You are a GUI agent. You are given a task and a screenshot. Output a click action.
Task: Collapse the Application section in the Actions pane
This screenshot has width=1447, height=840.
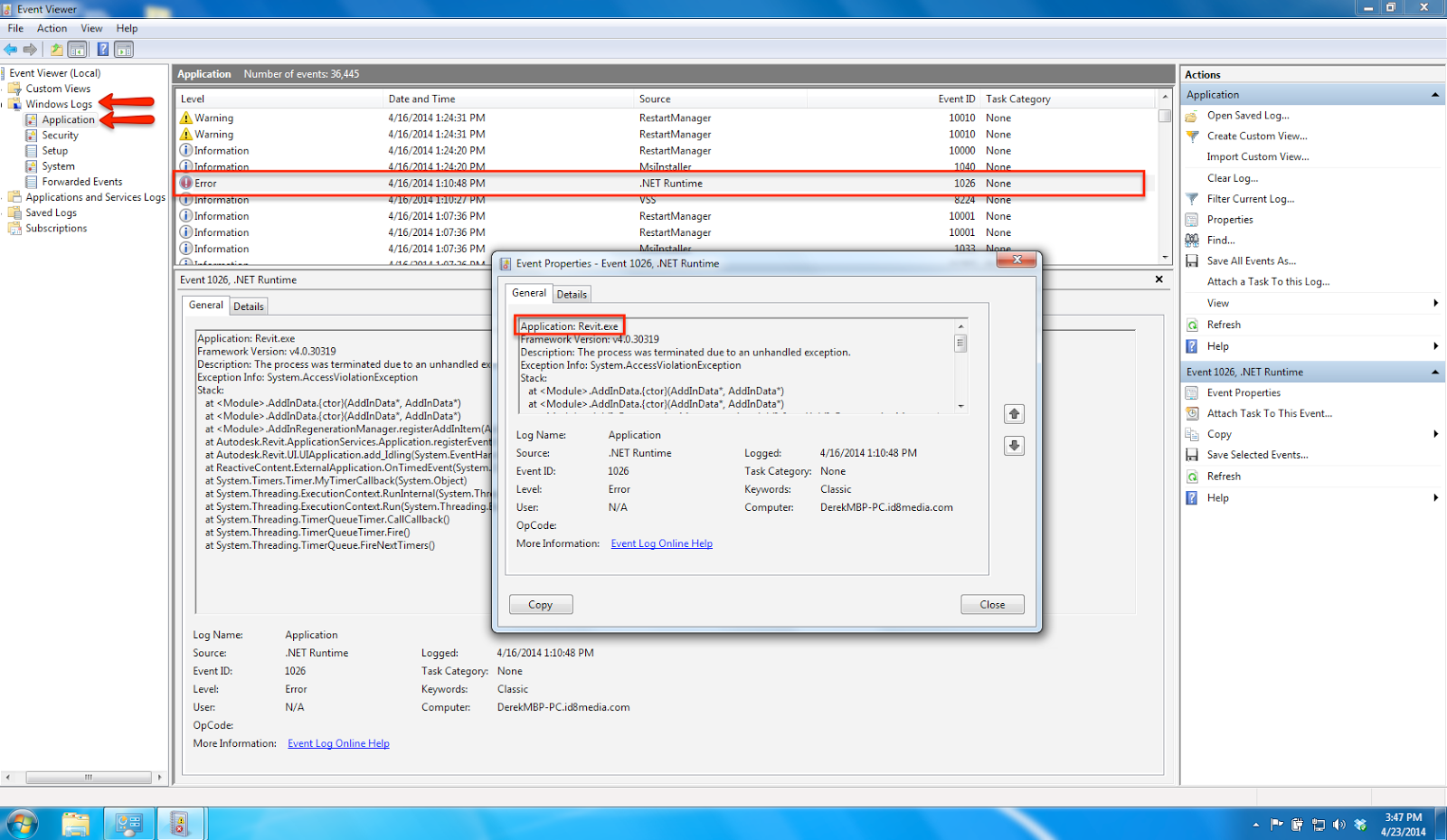1434,95
